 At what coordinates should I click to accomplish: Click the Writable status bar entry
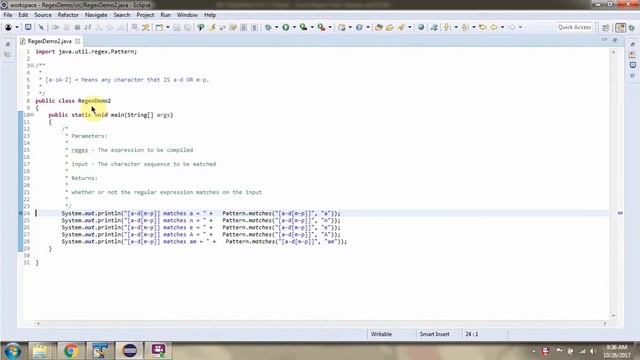pyautogui.click(x=381, y=334)
